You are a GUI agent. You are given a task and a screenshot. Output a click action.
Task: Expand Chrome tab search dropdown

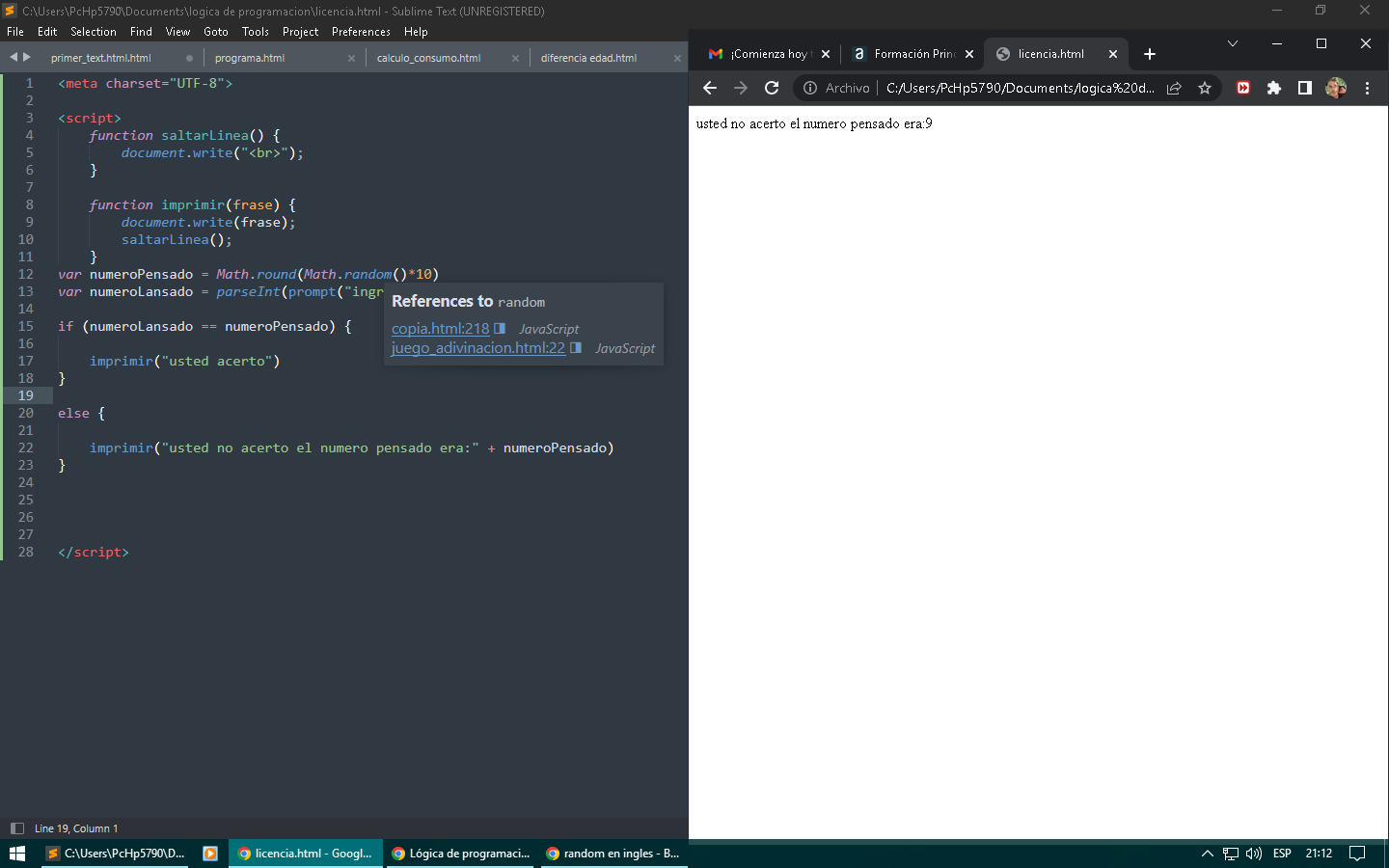(x=1232, y=43)
